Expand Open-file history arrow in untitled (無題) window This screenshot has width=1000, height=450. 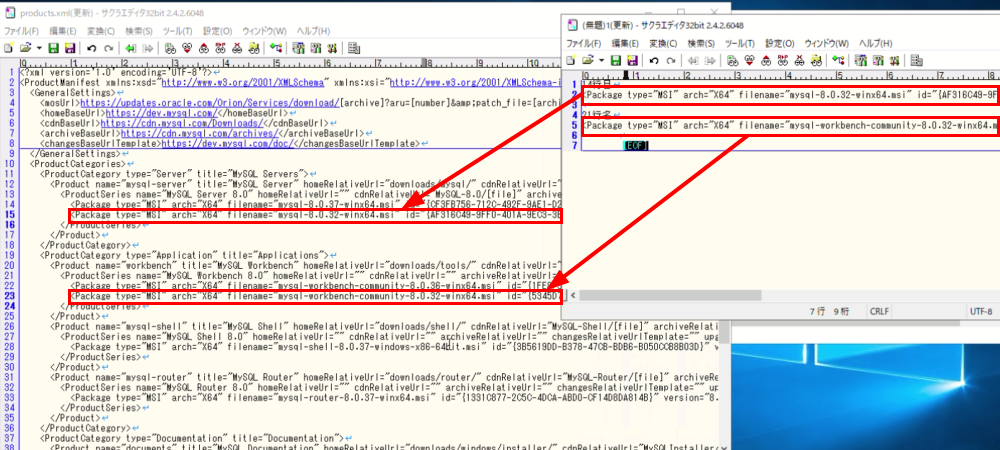(x=602, y=60)
